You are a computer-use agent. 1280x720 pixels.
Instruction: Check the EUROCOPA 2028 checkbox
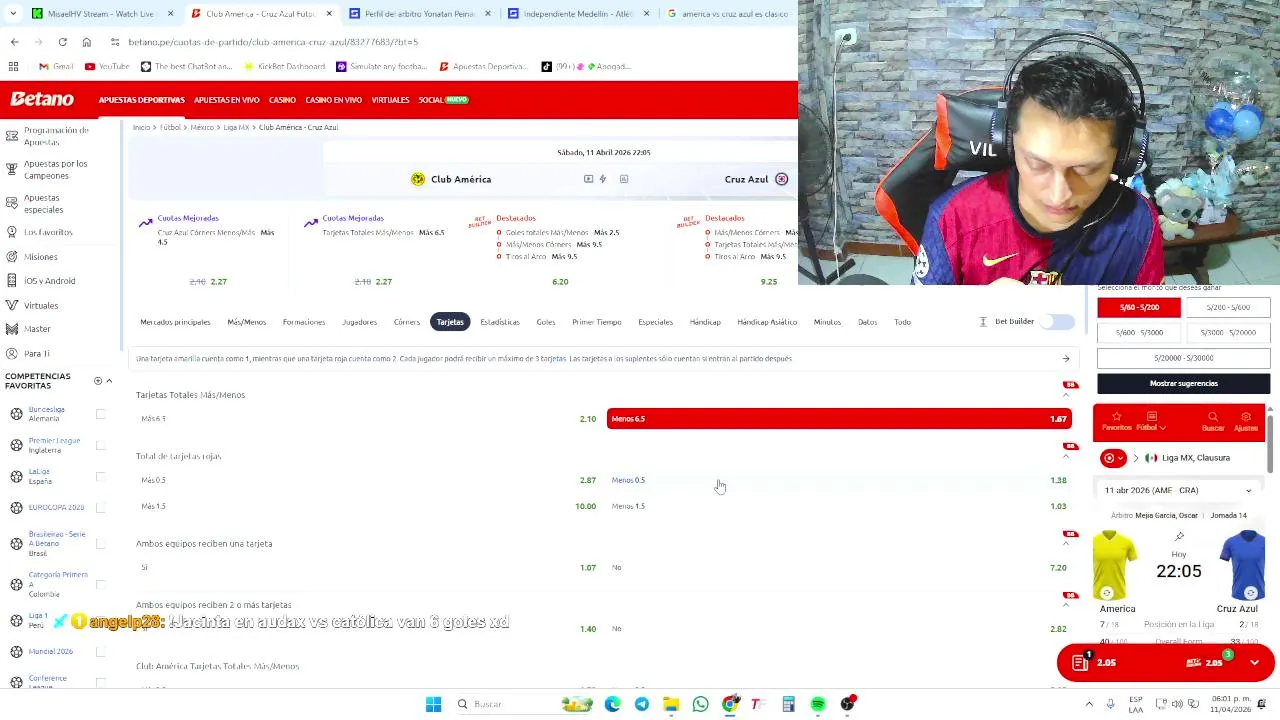point(100,507)
